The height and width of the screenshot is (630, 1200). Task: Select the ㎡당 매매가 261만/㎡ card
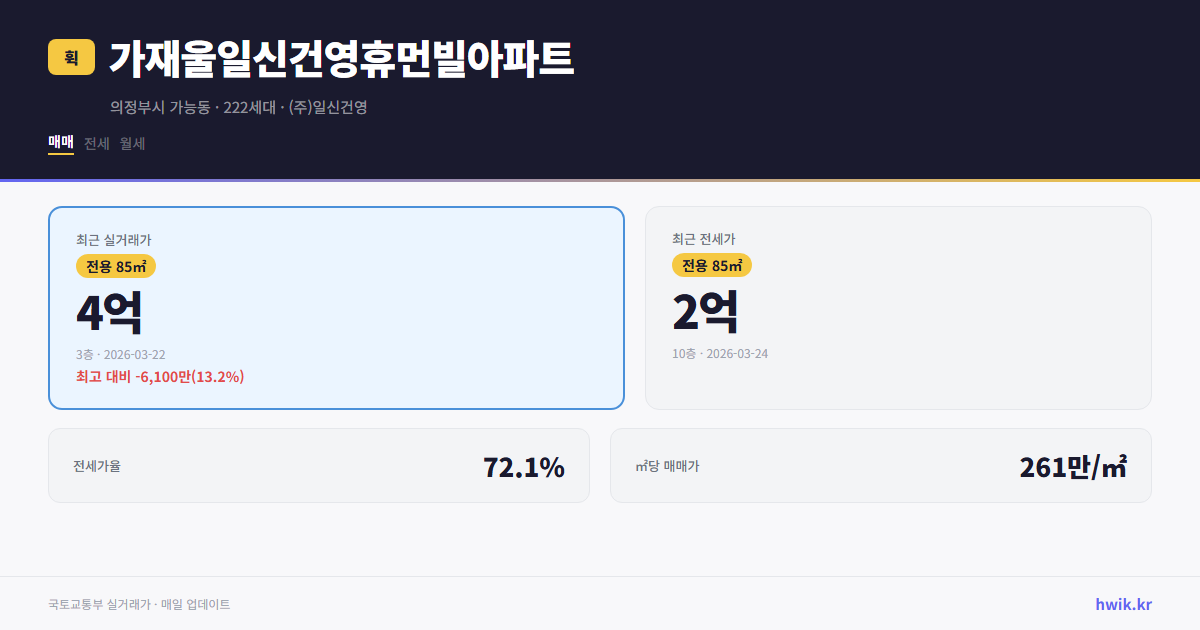click(x=880, y=465)
